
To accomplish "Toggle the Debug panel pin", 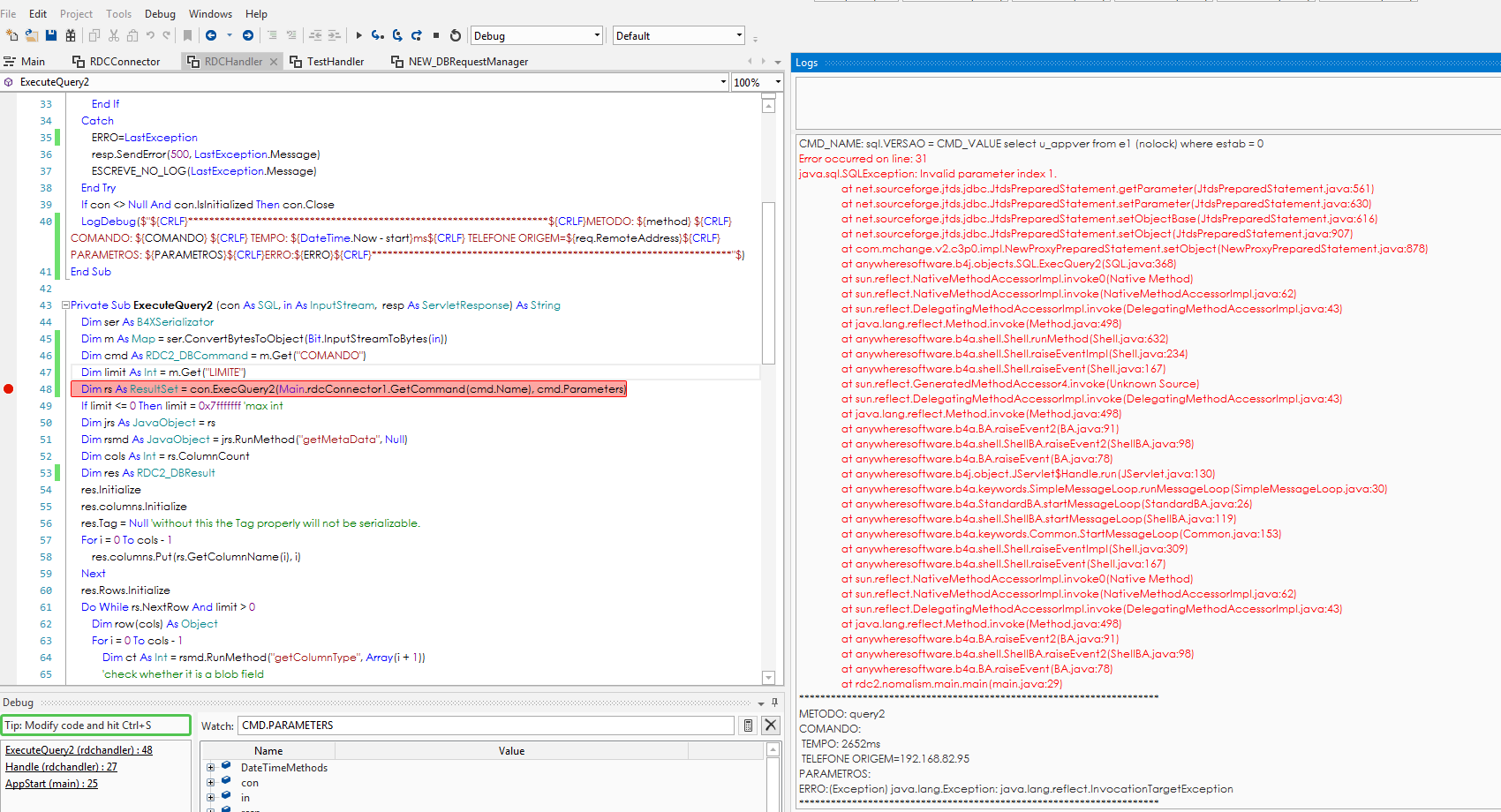I will tap(775, 703).
